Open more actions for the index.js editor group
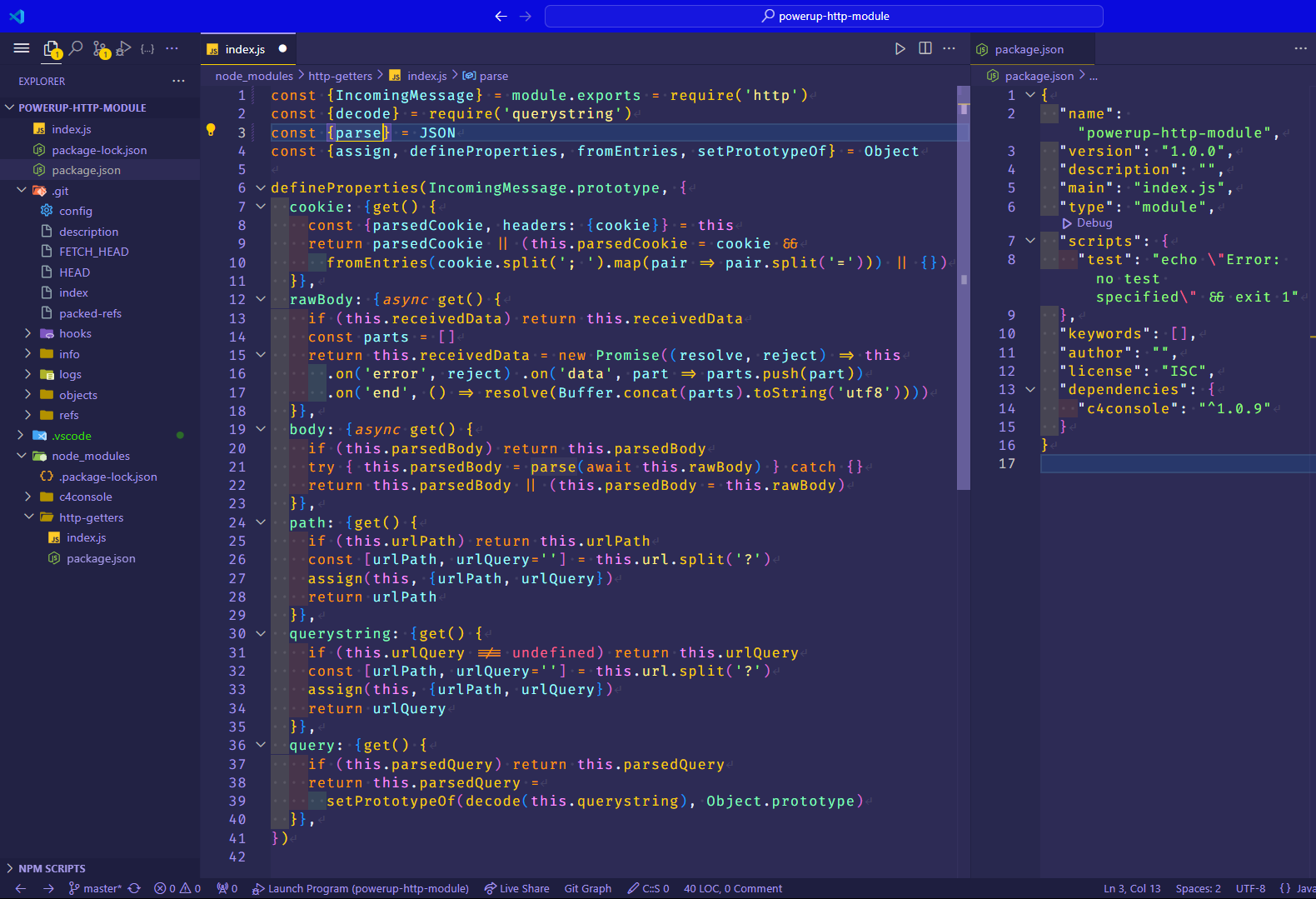 point(949,48)
